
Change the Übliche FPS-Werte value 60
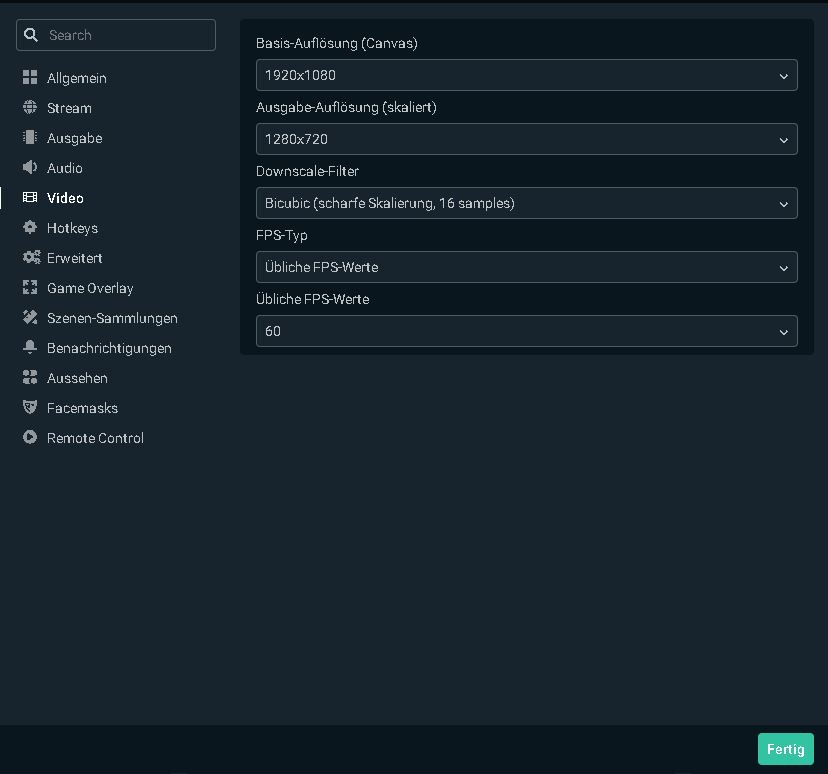526,332
